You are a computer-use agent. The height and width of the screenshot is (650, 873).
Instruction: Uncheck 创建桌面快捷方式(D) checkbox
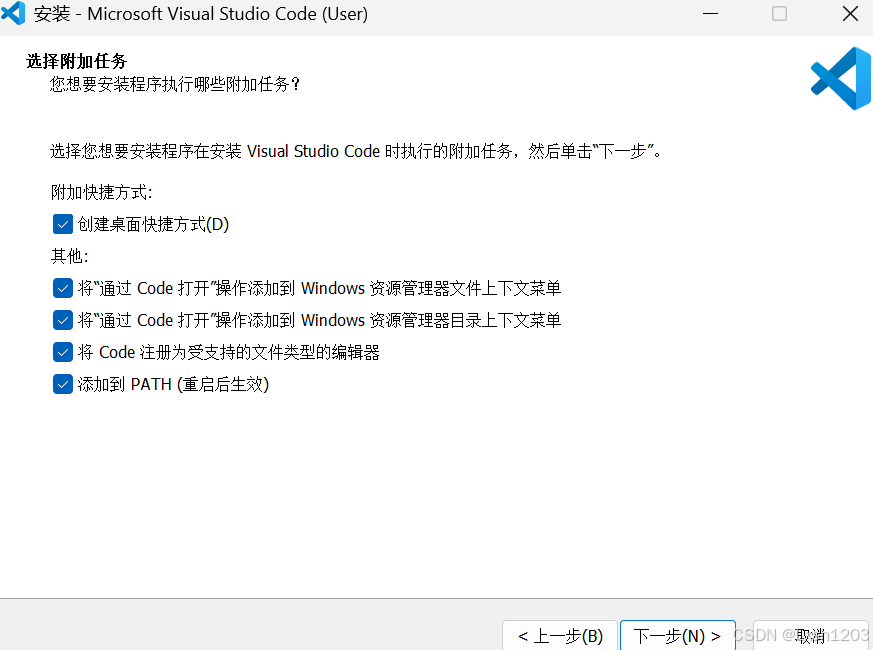[63, 224]
